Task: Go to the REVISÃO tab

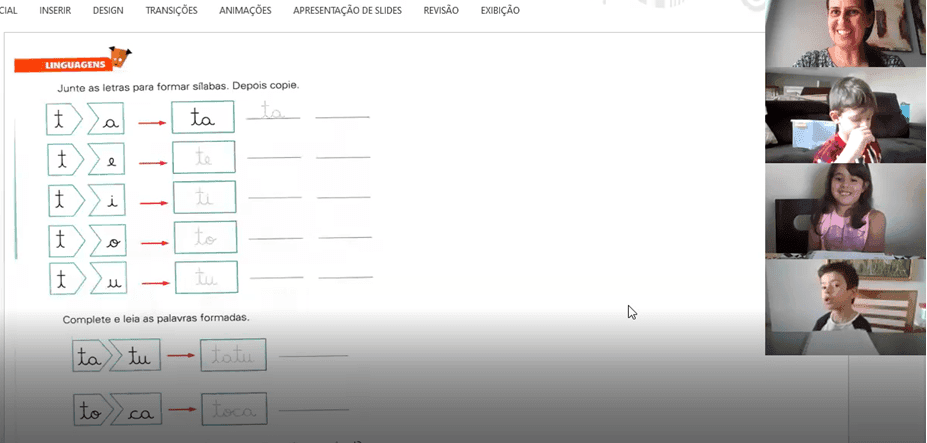Action: pyautogui.click(x=441, y=10)
